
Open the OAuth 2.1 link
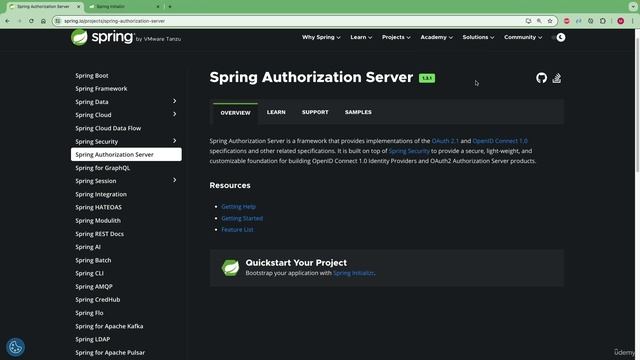pos(445,141)
